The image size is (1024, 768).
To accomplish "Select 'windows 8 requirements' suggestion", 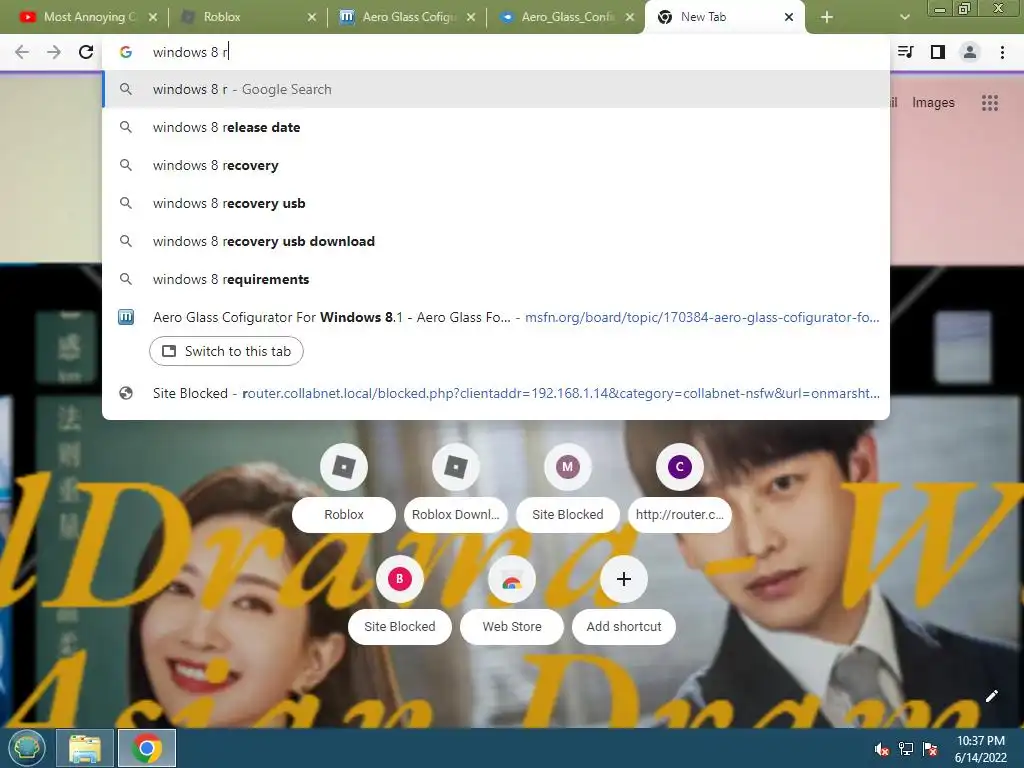I will click(496, 279).
